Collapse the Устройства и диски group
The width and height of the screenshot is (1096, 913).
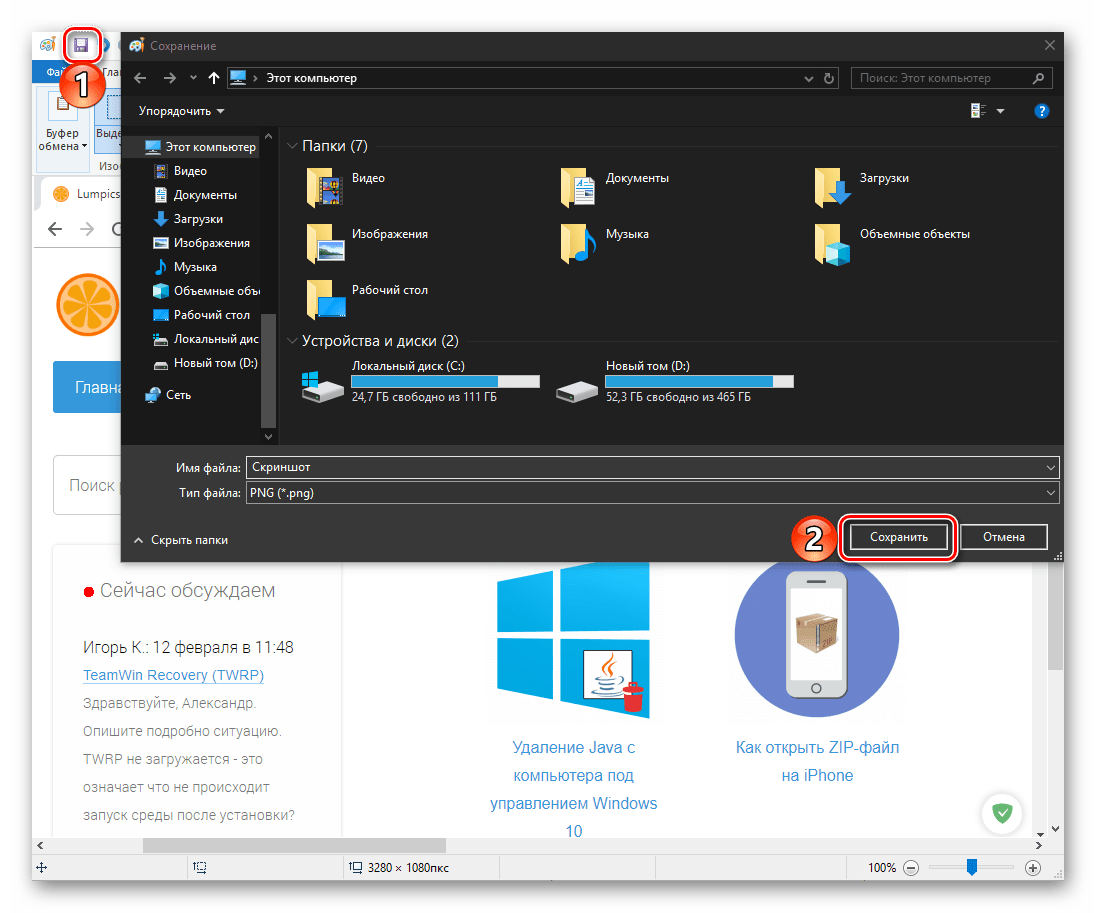292,341
